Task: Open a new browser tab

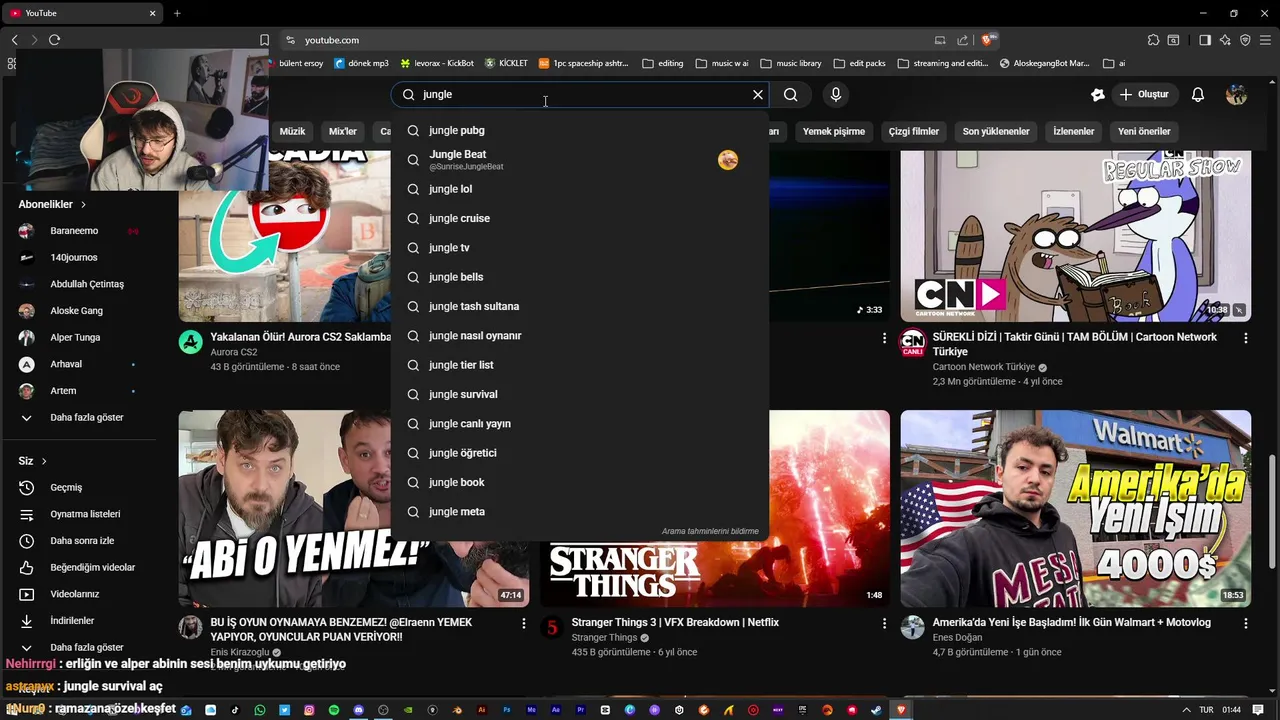Action: 177,13
